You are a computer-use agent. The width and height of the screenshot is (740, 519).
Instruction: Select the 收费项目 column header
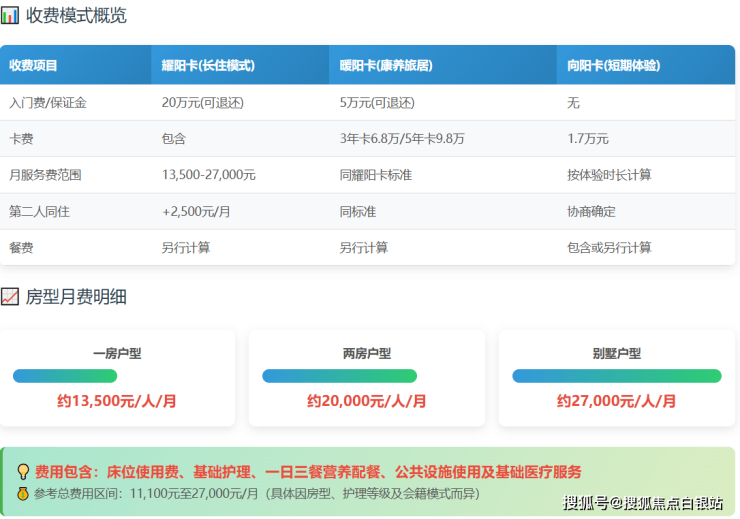tap(34, 66)
